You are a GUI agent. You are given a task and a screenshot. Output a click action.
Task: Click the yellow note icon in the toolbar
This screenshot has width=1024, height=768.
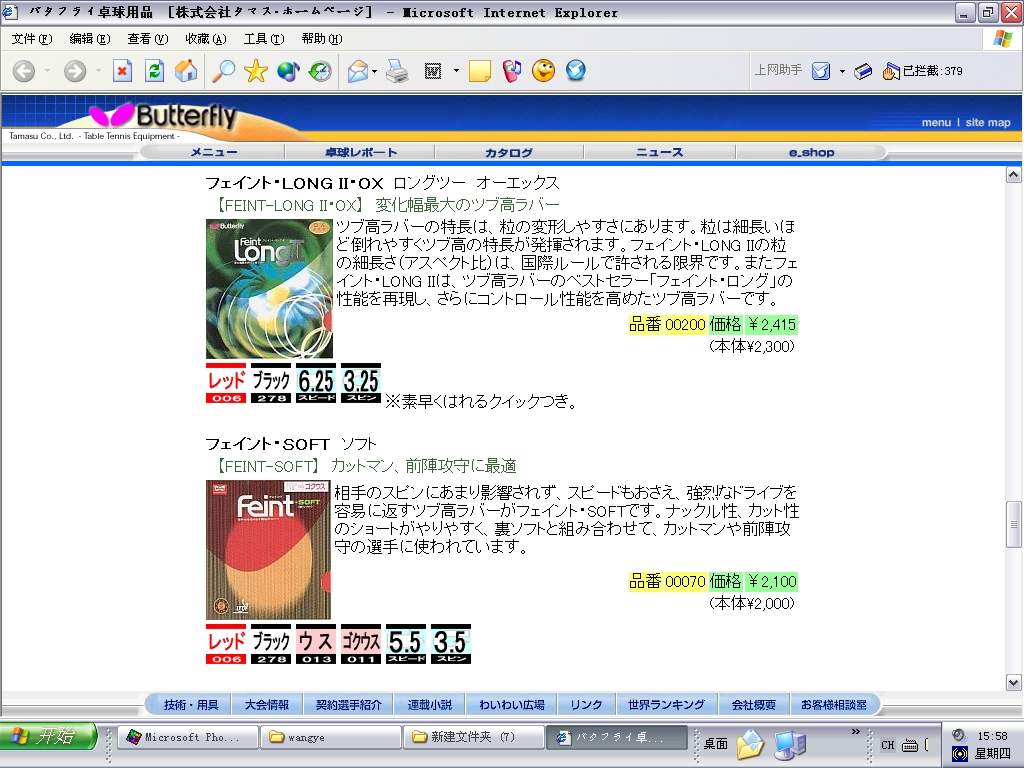(x=479, y=71)
